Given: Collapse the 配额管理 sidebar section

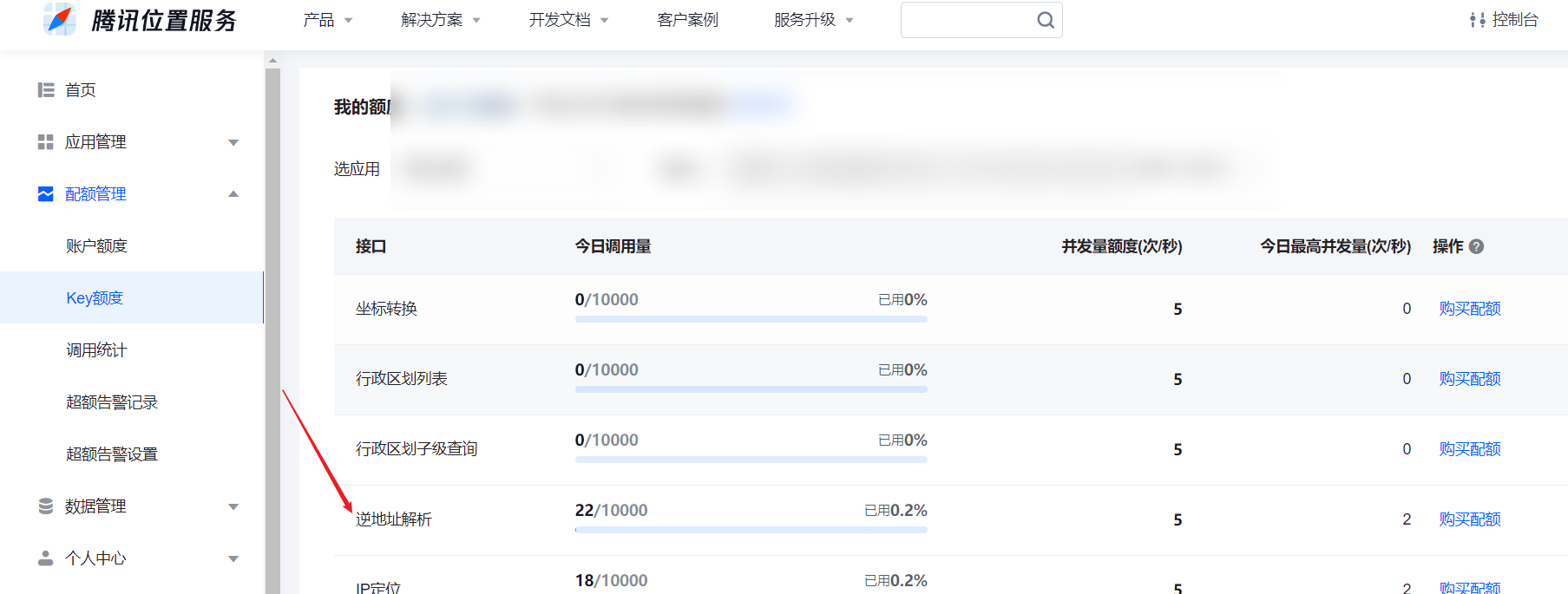Looking at the screenshot, I should (233, 194).
